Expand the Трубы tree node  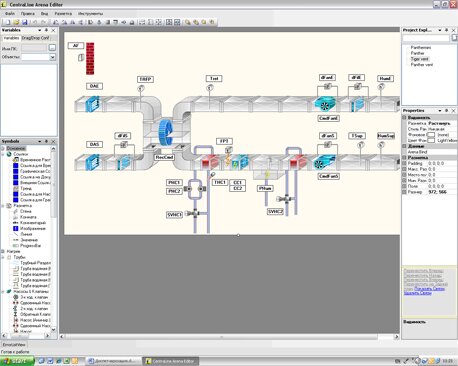coord(3,257)
